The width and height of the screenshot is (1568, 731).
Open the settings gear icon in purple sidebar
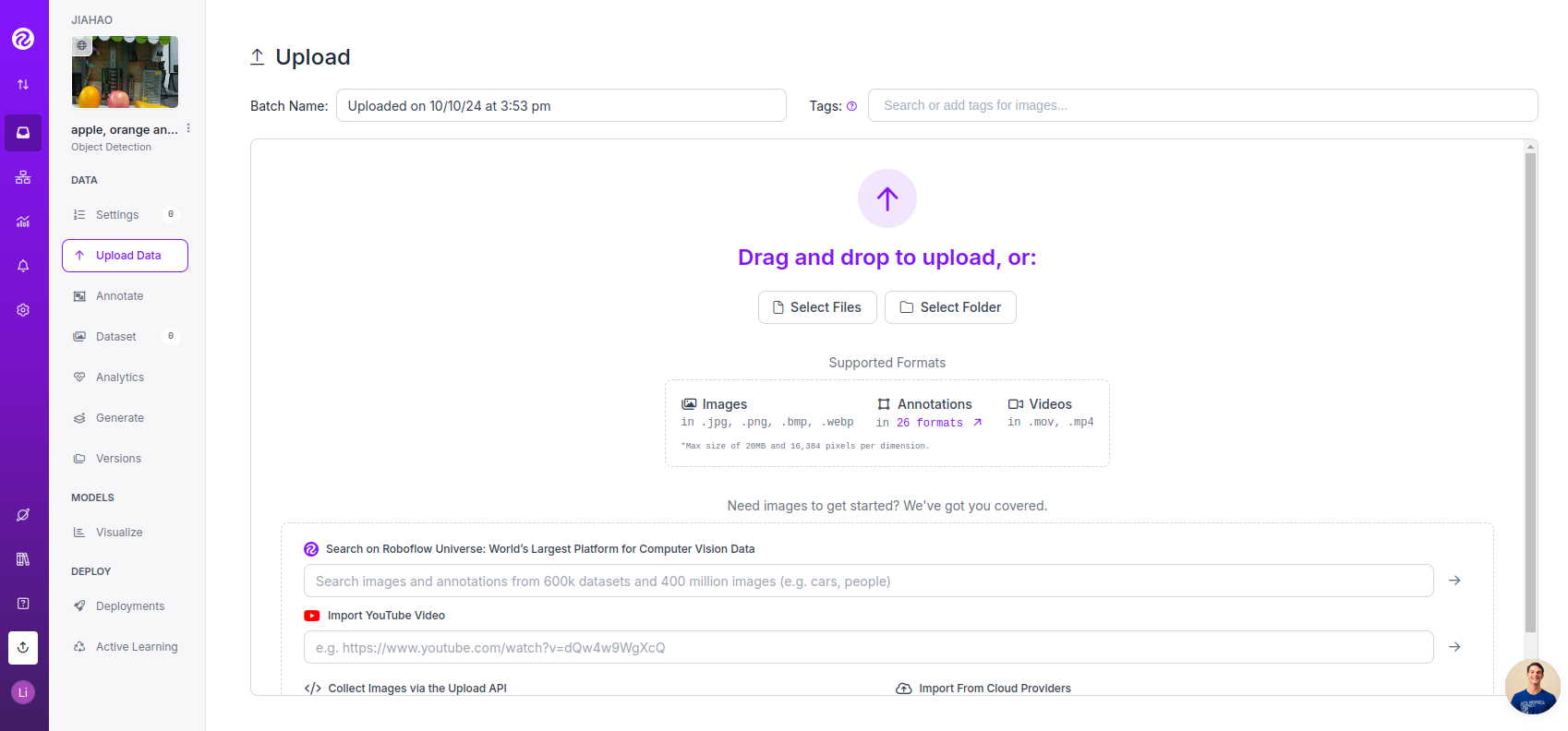pyautogui.click(x=23, y=310)
